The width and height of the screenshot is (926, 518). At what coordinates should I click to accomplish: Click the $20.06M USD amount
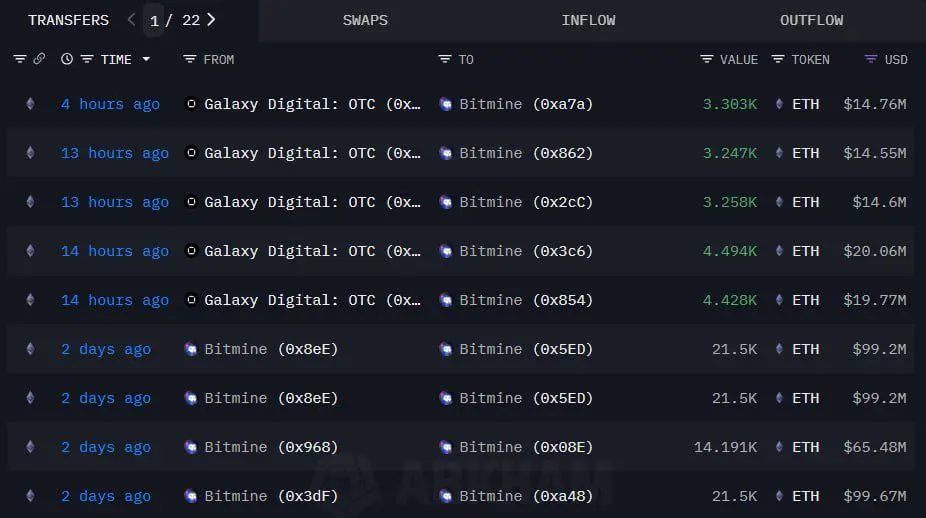pyautogui.click(x=875, y=252)
